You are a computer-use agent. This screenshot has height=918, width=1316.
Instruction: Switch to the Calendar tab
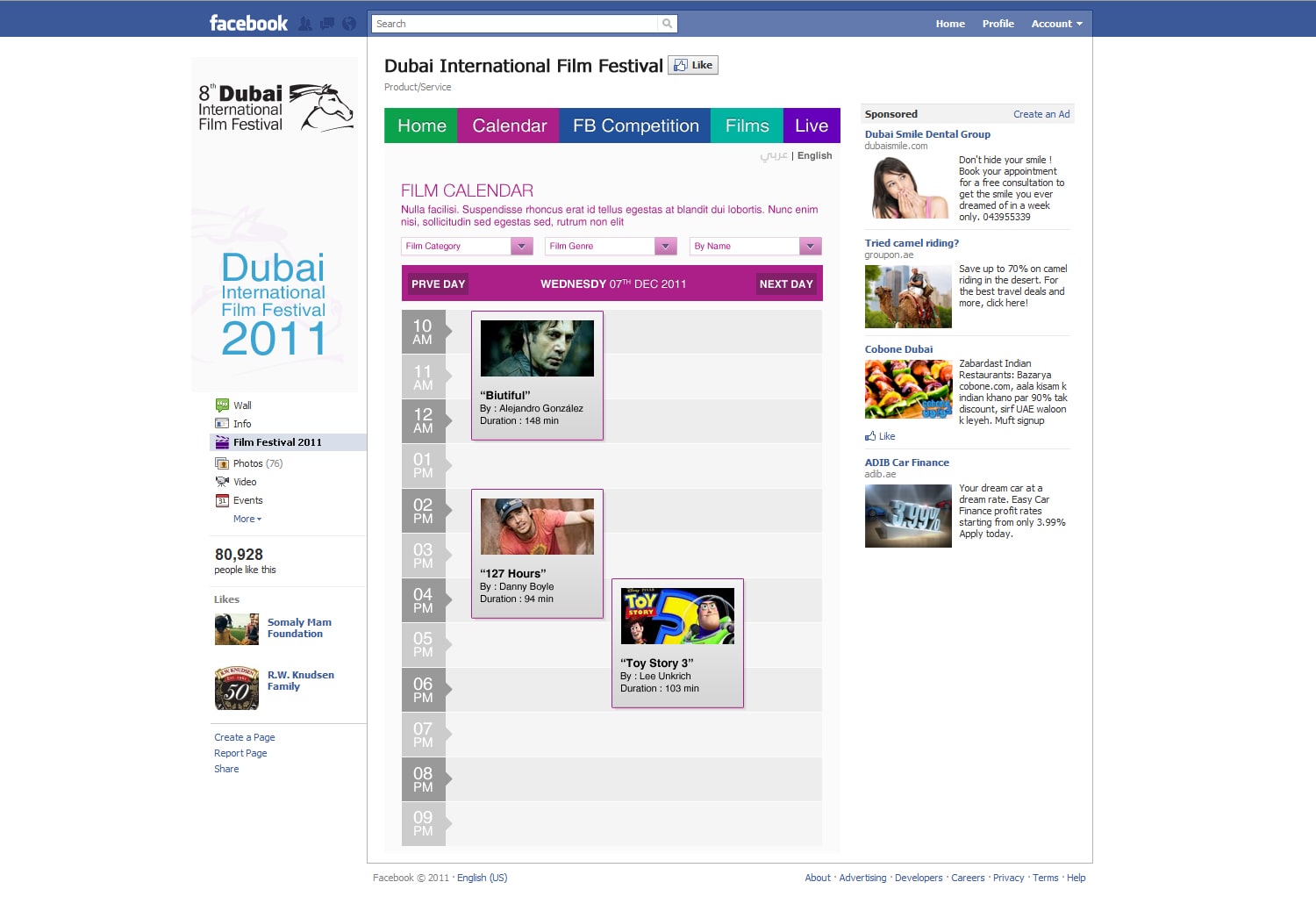click(x=510, y=126)
